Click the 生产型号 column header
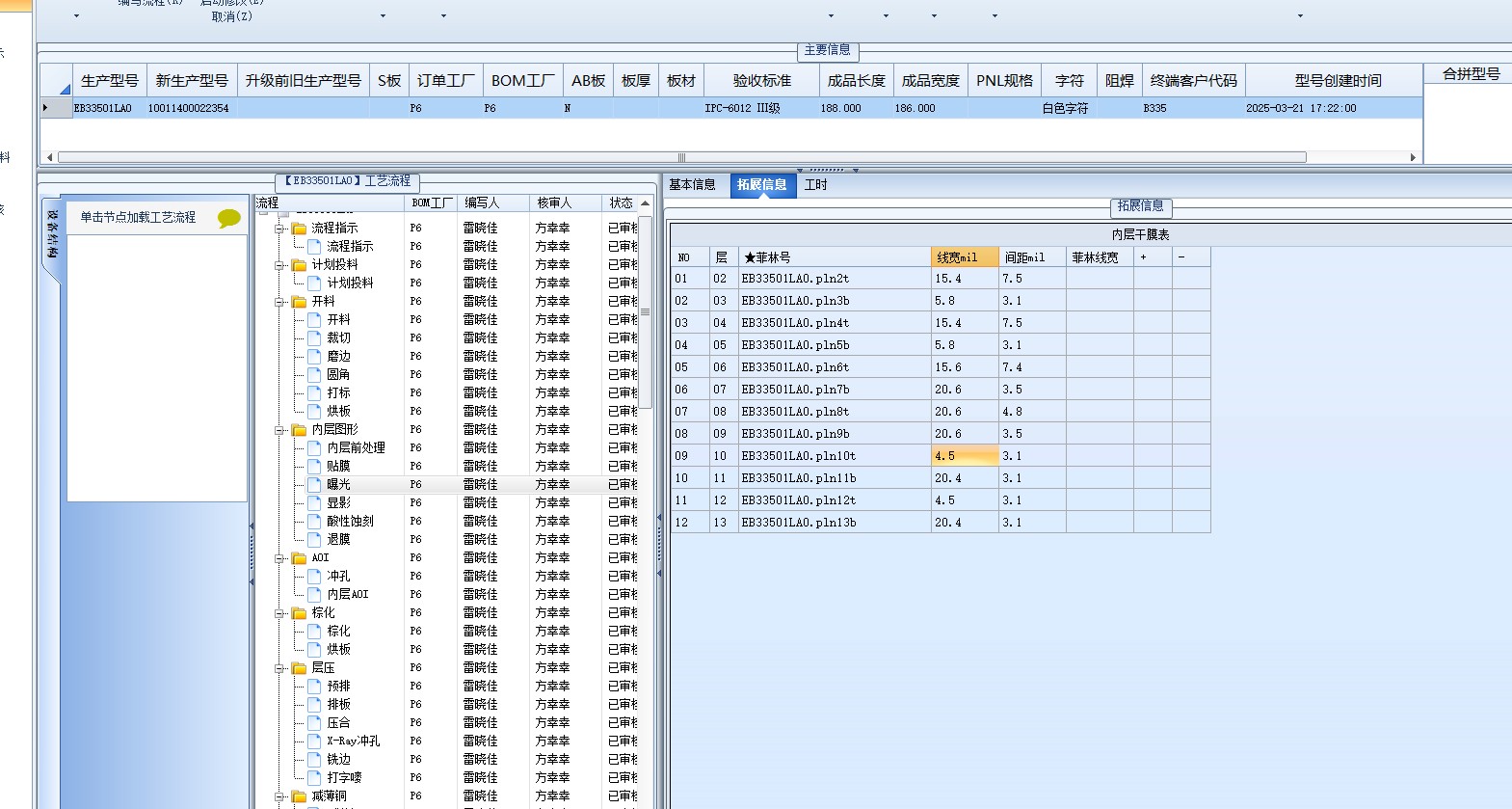 point(109,81)
